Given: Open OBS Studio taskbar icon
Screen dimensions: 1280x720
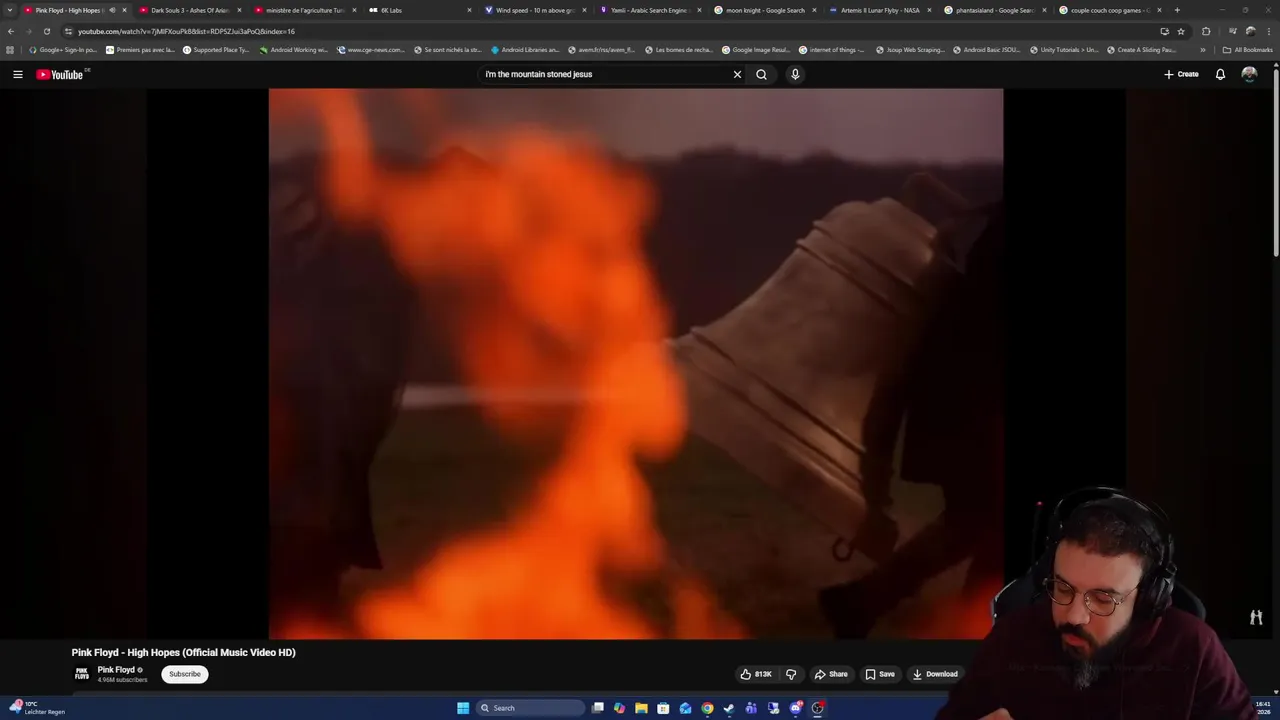Looking at the screenshot, I should click(x=818, y=708).
